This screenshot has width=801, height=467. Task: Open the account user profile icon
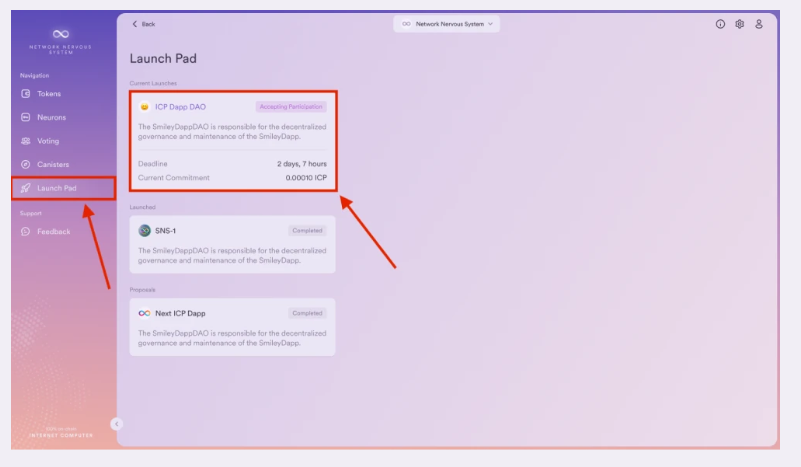pyautogui.click(x=759, y=24)
